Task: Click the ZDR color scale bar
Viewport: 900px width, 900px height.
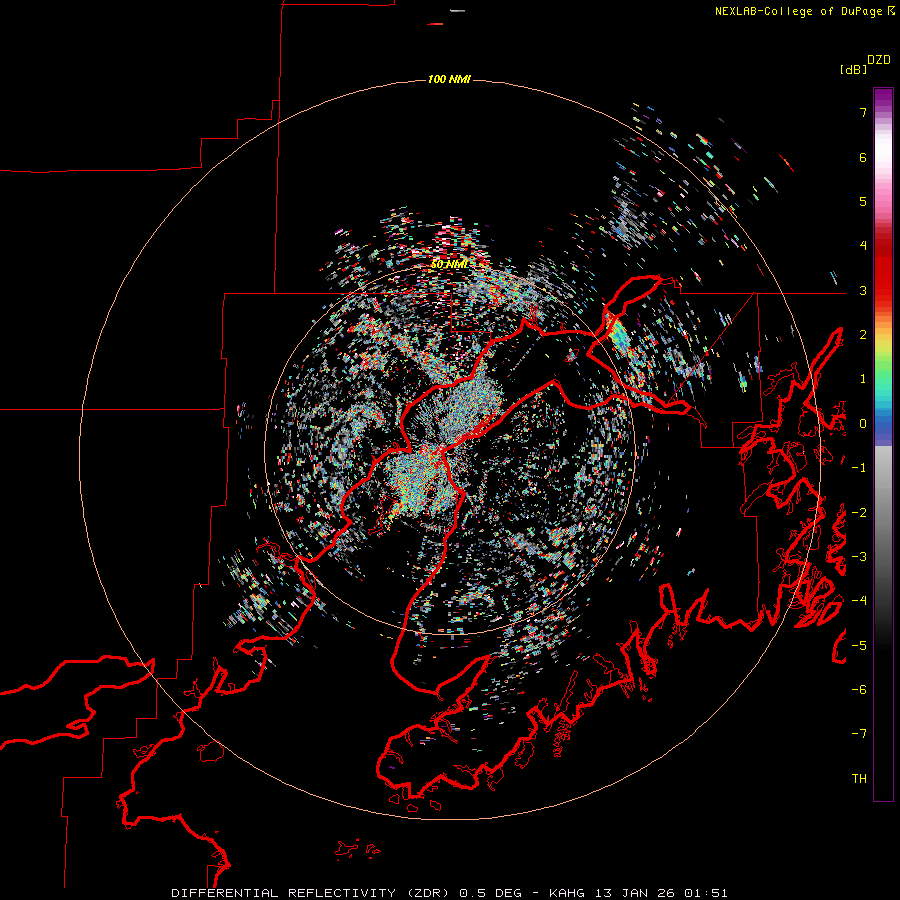Action: [883, 444]
